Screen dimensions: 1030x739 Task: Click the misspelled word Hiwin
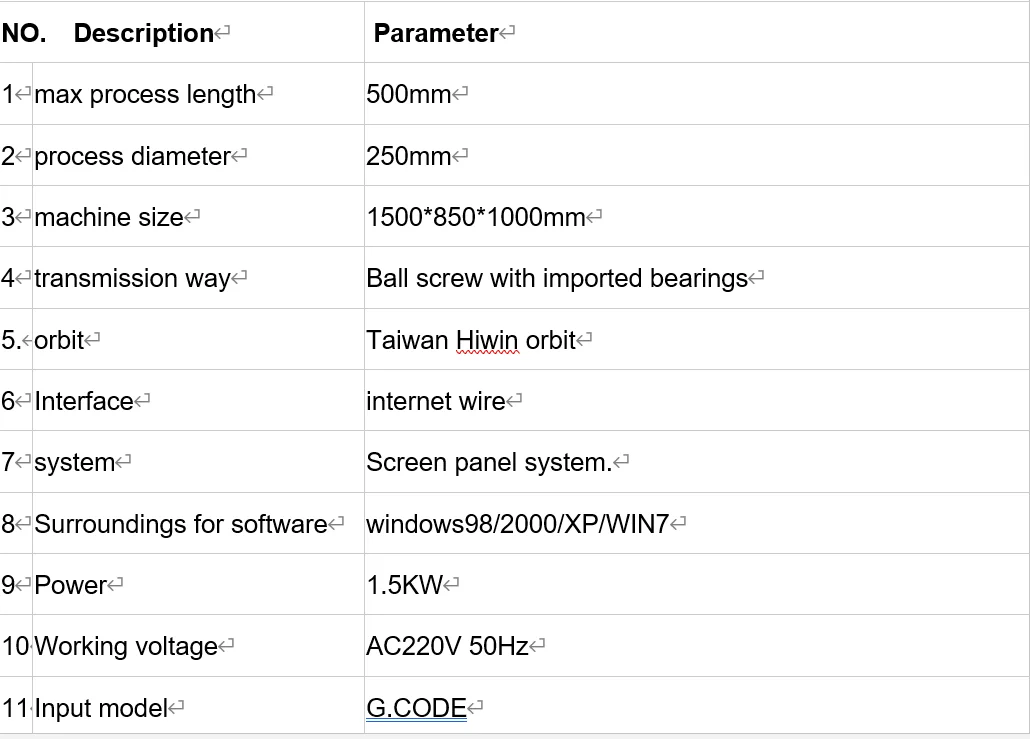pyautogui.click(x=487, y=340)
